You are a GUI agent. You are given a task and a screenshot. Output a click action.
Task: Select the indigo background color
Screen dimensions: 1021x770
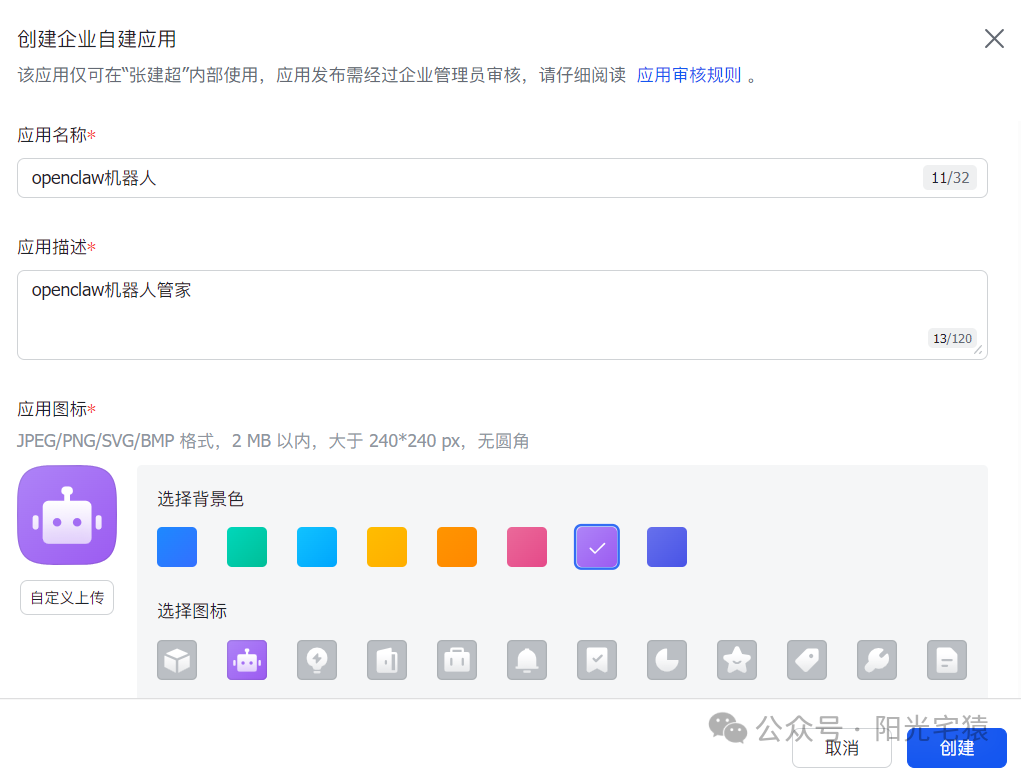[667, 547]
